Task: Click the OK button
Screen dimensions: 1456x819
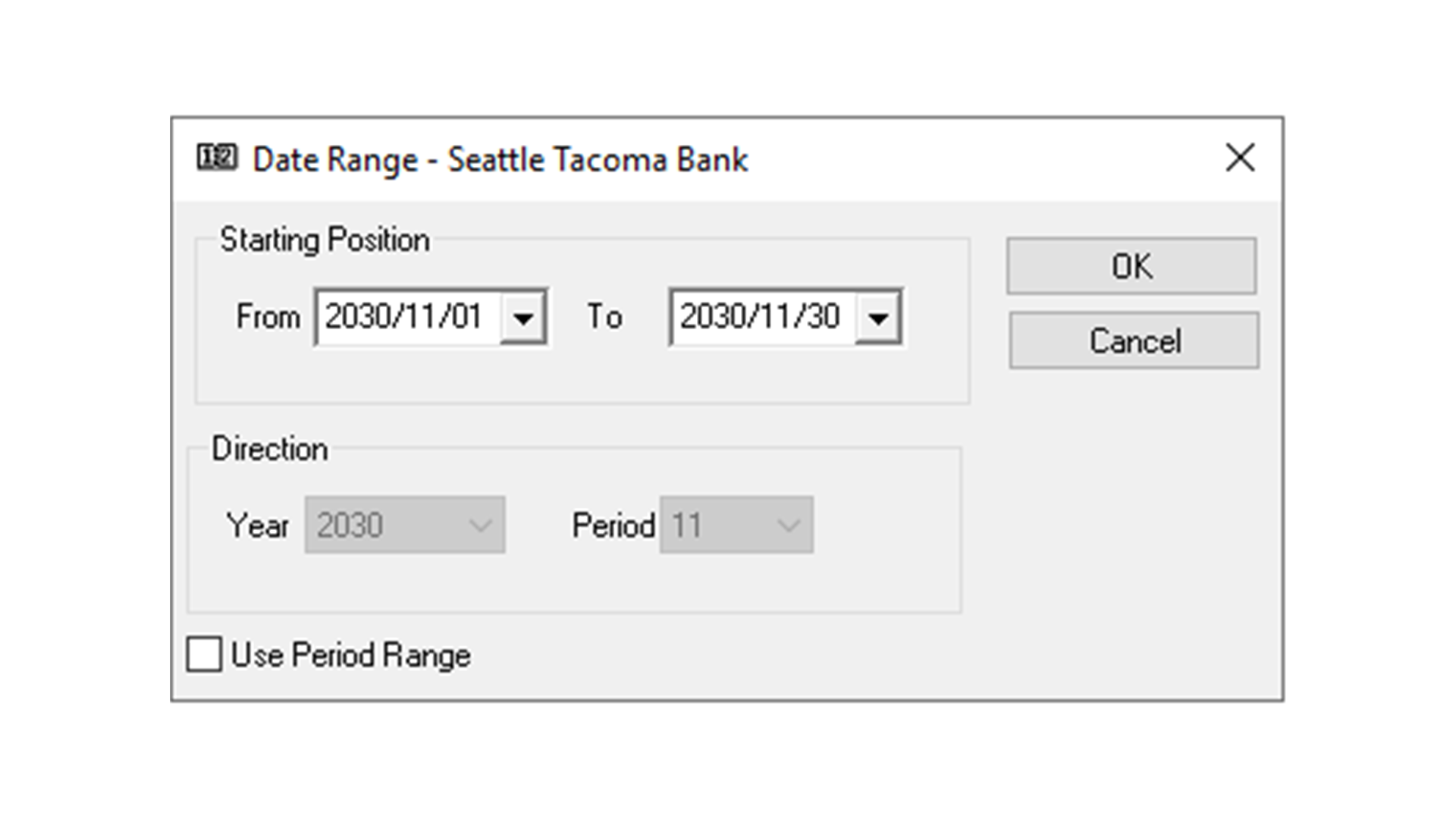Action: pyautogui.click(x=1131, y=266)
